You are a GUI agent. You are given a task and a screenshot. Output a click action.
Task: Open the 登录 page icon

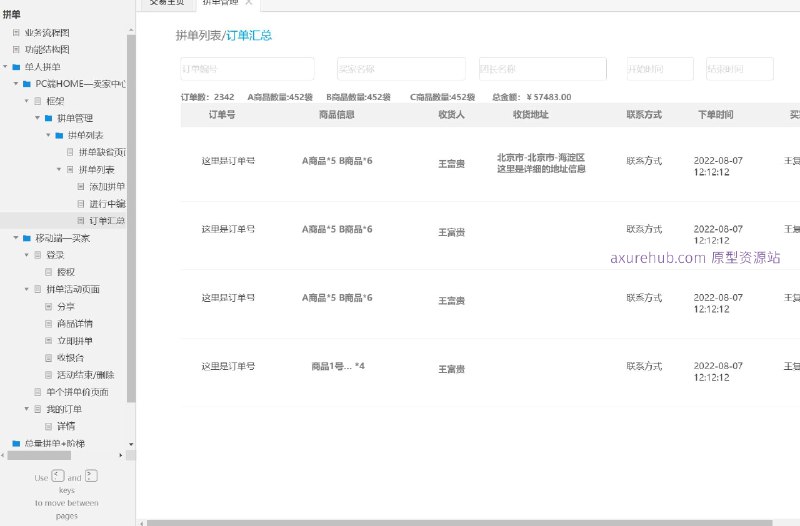[x=38, y=255]
